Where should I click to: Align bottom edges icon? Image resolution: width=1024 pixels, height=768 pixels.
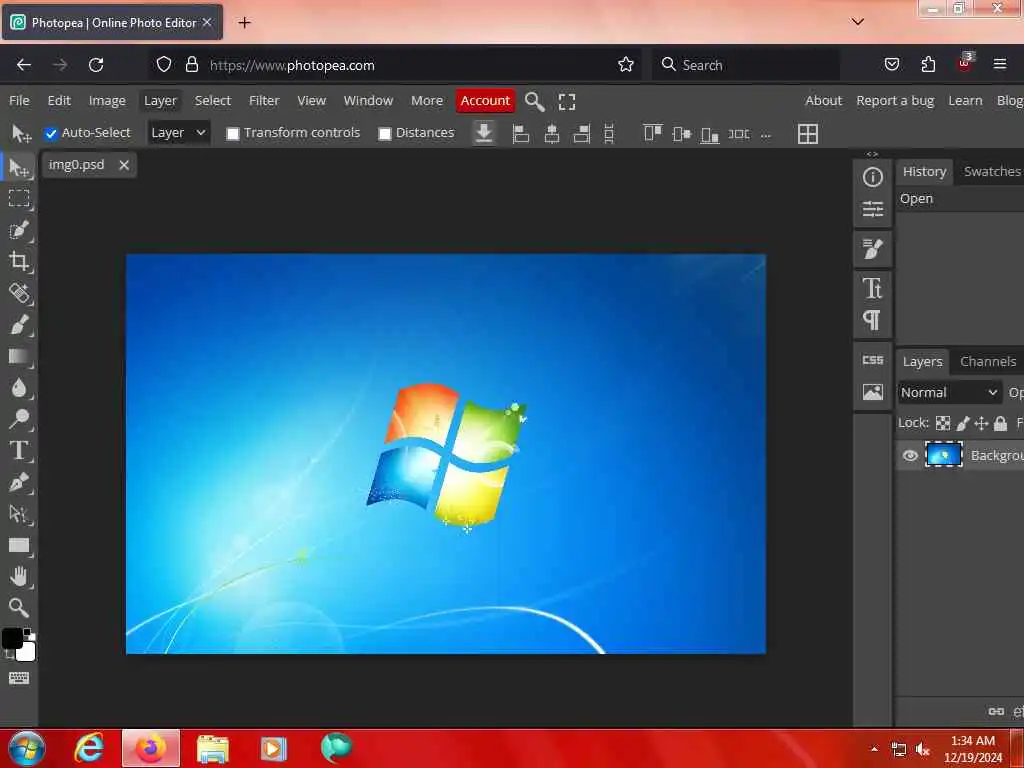point(710,135)
